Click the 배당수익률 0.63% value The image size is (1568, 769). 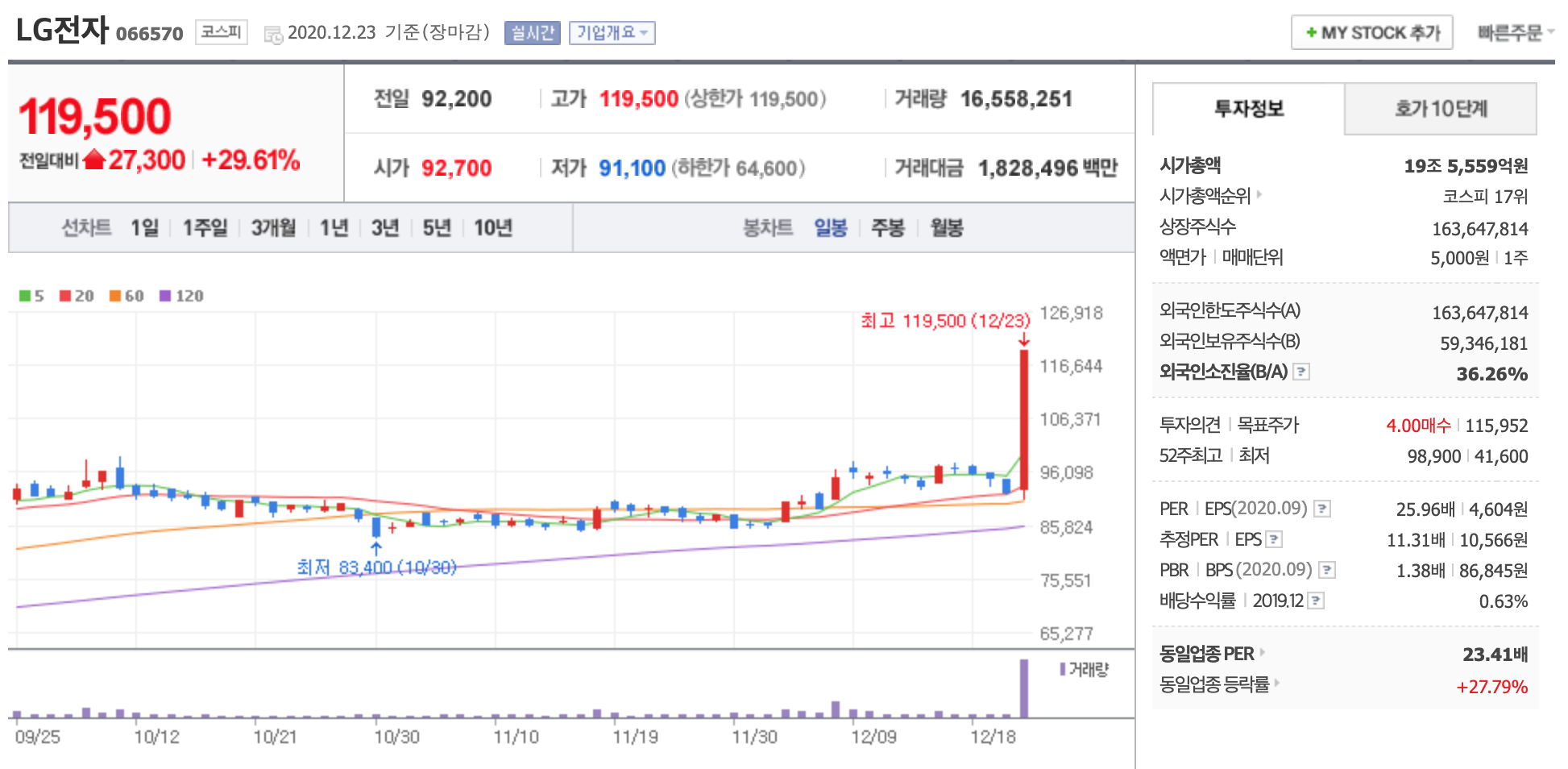pos(1504,601)
